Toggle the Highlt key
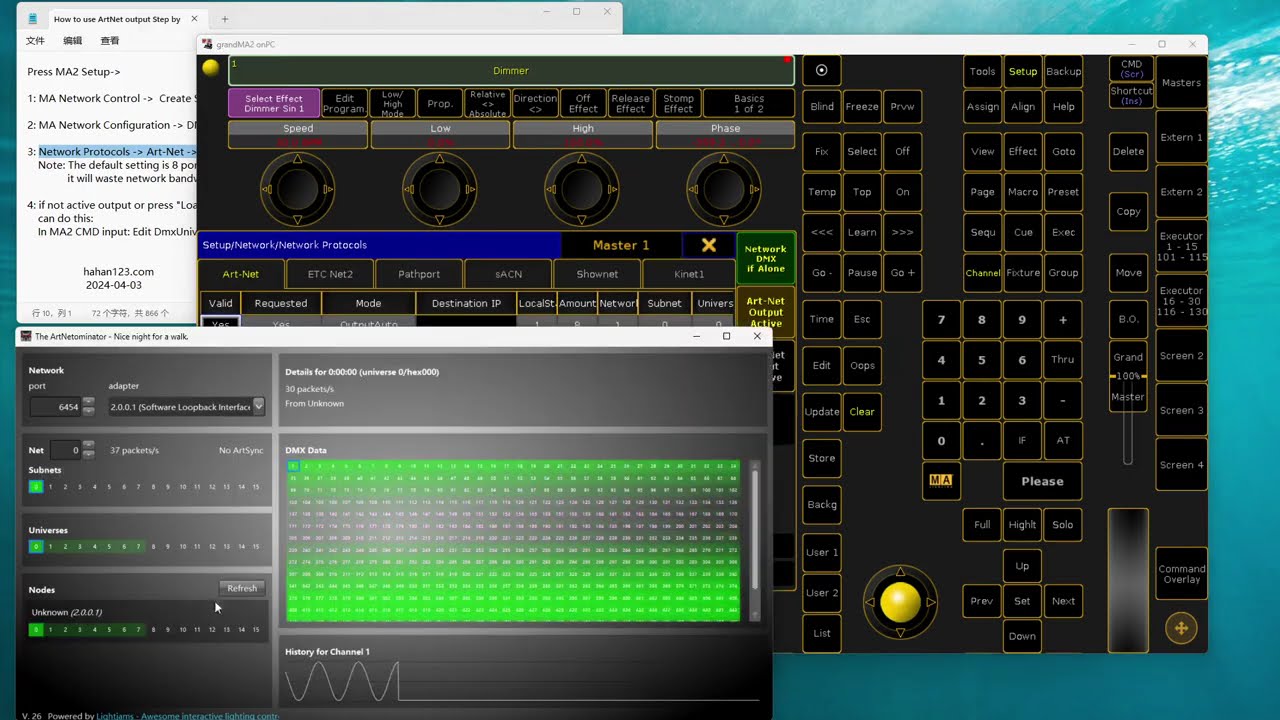Screen dimensions: 1280x720 1022,524
